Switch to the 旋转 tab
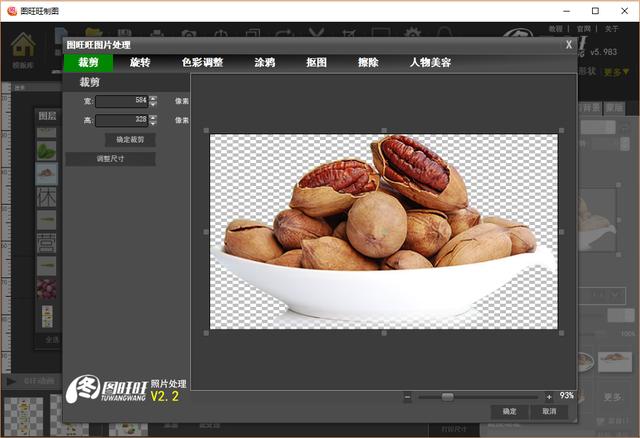 (x=140, y=62)
